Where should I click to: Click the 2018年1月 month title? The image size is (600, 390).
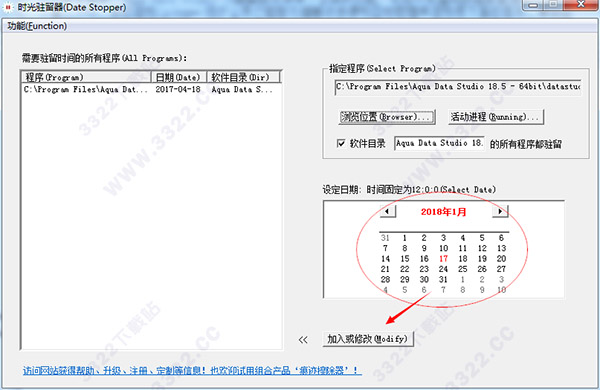[x=443, y=212]
